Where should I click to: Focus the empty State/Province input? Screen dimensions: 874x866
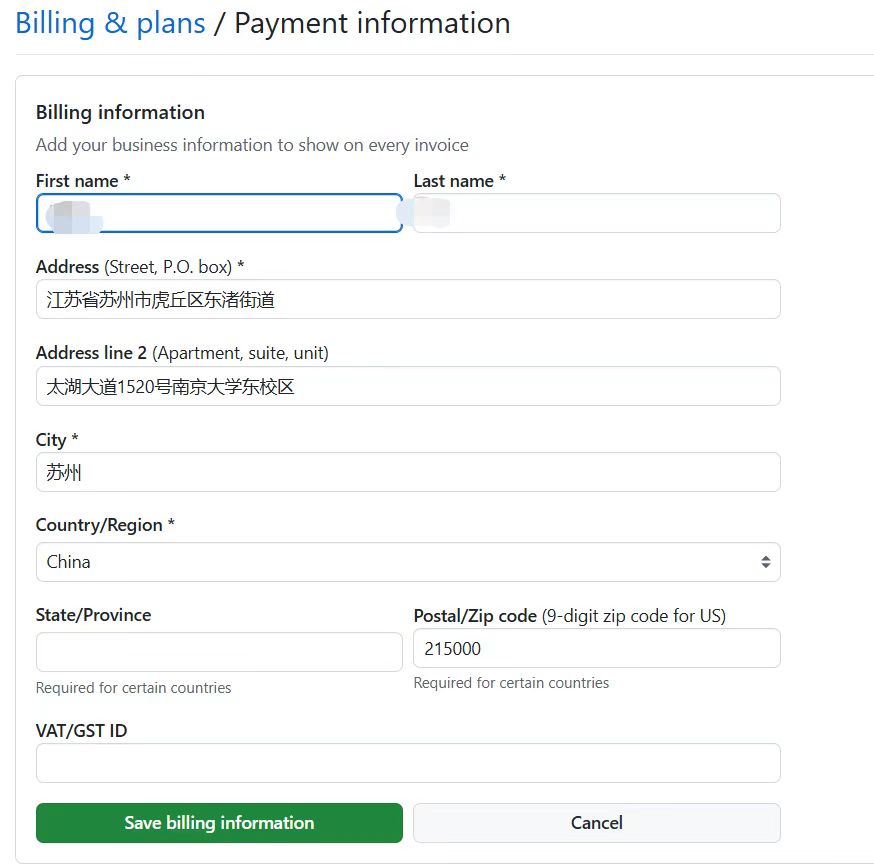(219, 652)
